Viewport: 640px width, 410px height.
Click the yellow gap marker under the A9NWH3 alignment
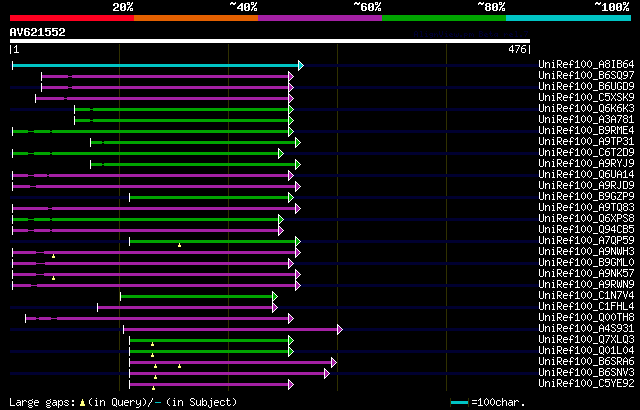53,256
